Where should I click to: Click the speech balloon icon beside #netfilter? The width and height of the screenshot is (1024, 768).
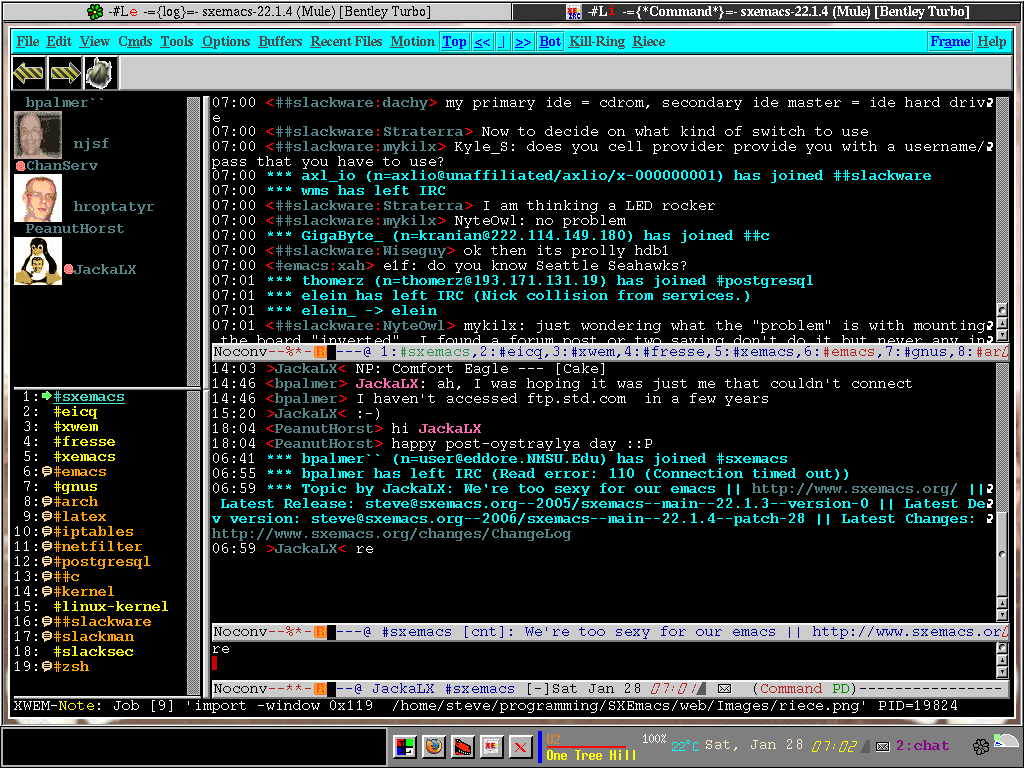(47, 547)
